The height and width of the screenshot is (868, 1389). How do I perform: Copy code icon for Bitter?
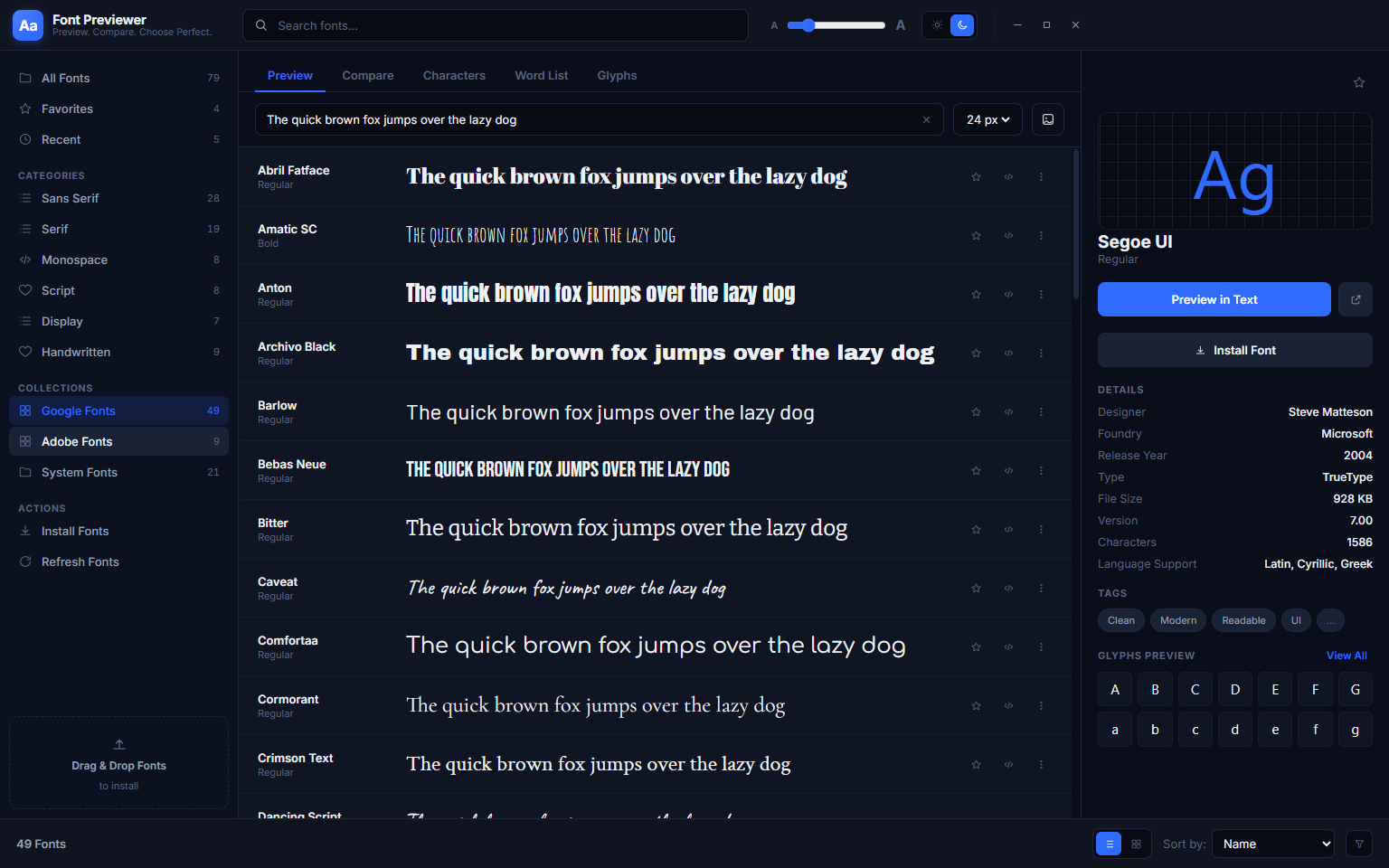pyautogui.click(x=1008, y=529)
